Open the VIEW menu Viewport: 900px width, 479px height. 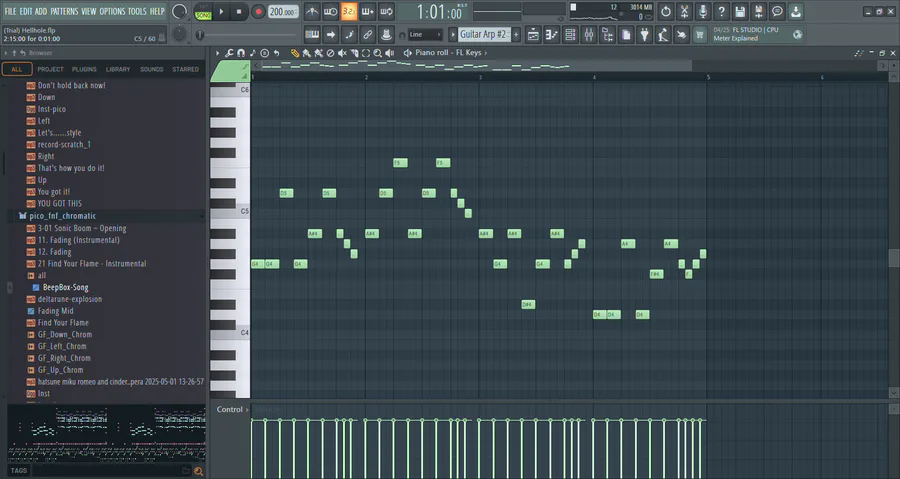[x=88, y=11]
